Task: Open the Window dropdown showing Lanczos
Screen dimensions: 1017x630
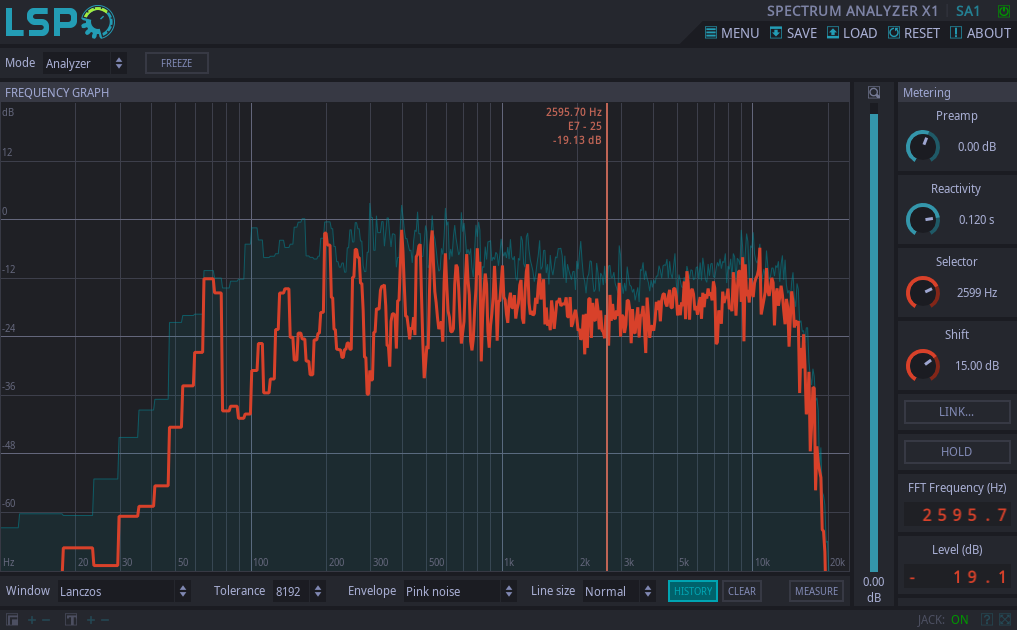Action: click(x=124, y=591)
